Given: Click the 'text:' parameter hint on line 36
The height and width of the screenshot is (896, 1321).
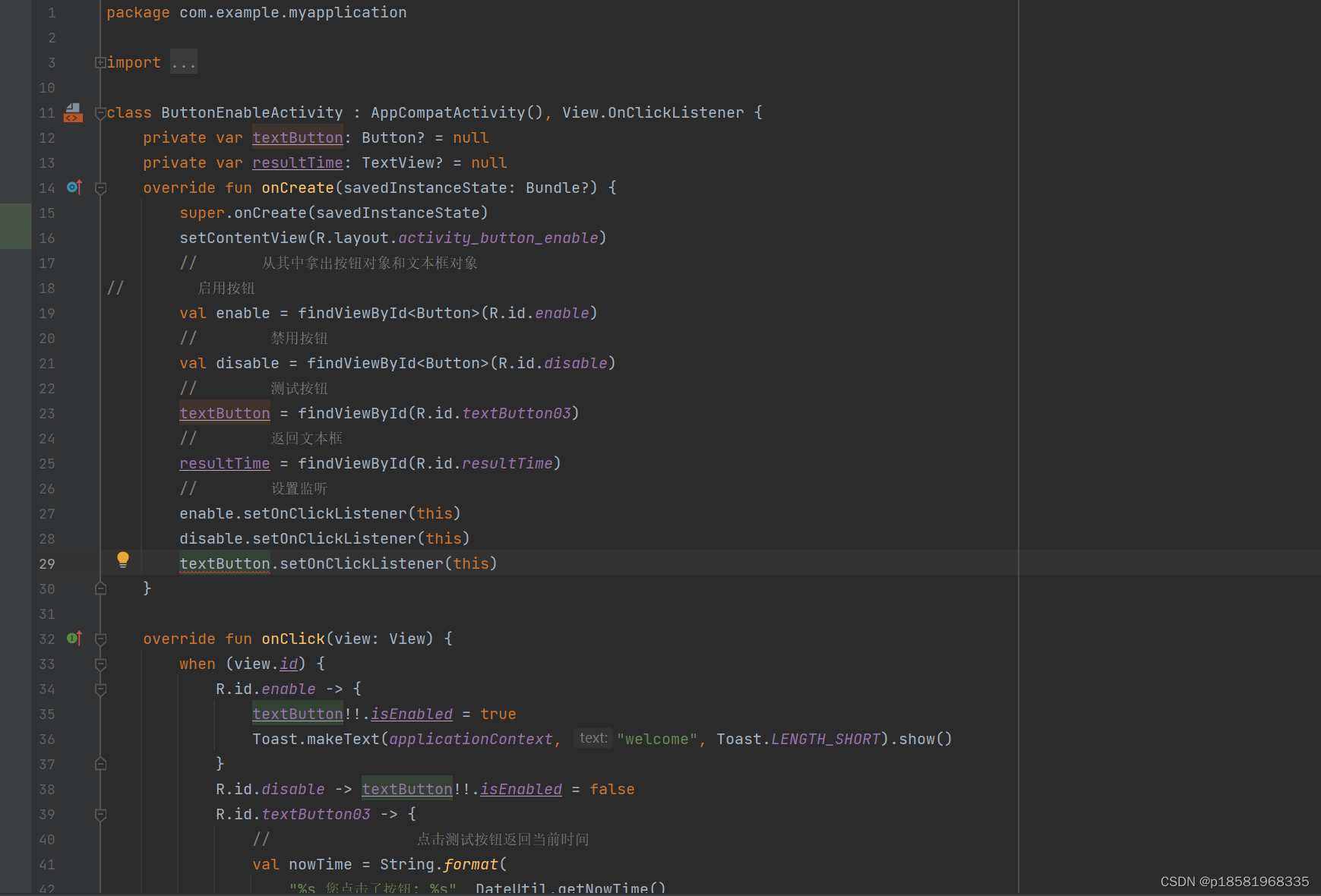Looking at the screenshot, I should click(593, 737).
